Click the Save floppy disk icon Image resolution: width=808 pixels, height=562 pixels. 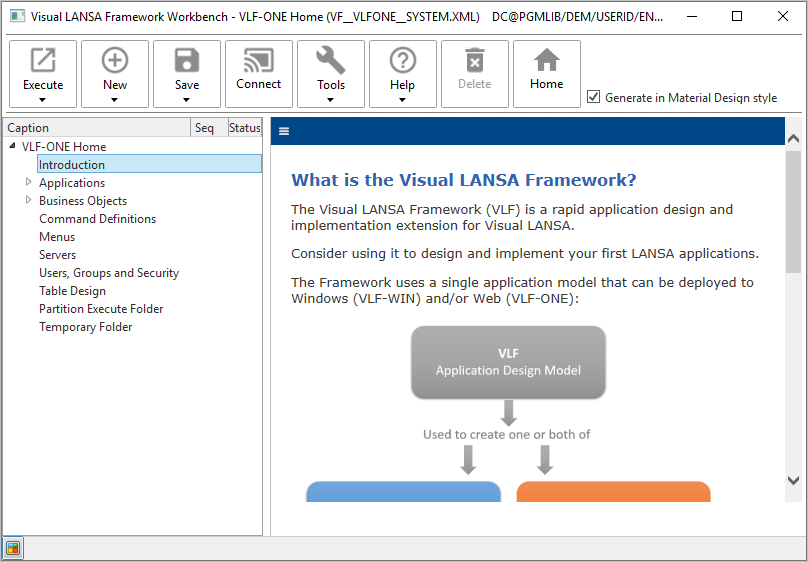click(187, 60)
